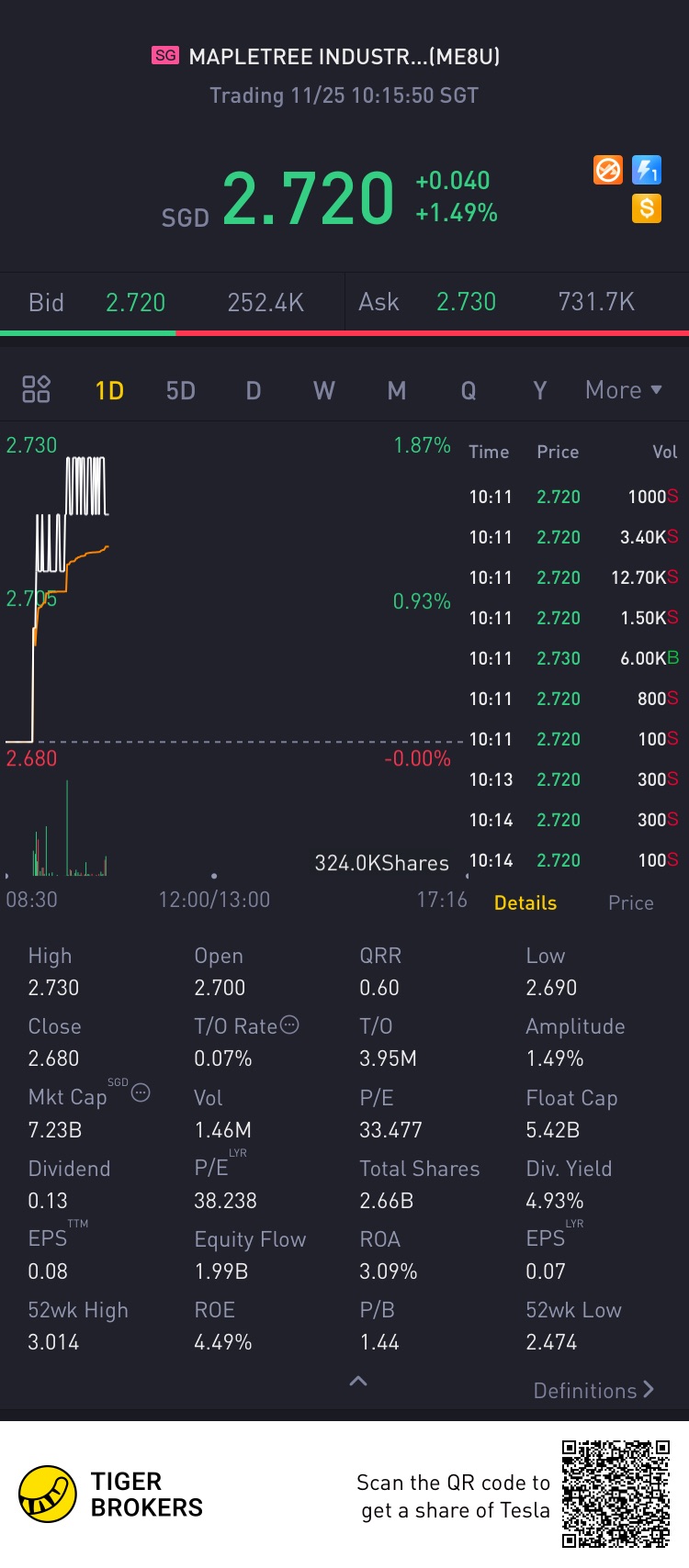Viewport: 689px width, 1568px height.
Task: Tap the Dividend value 0.13
Action: click(48, 1201)
